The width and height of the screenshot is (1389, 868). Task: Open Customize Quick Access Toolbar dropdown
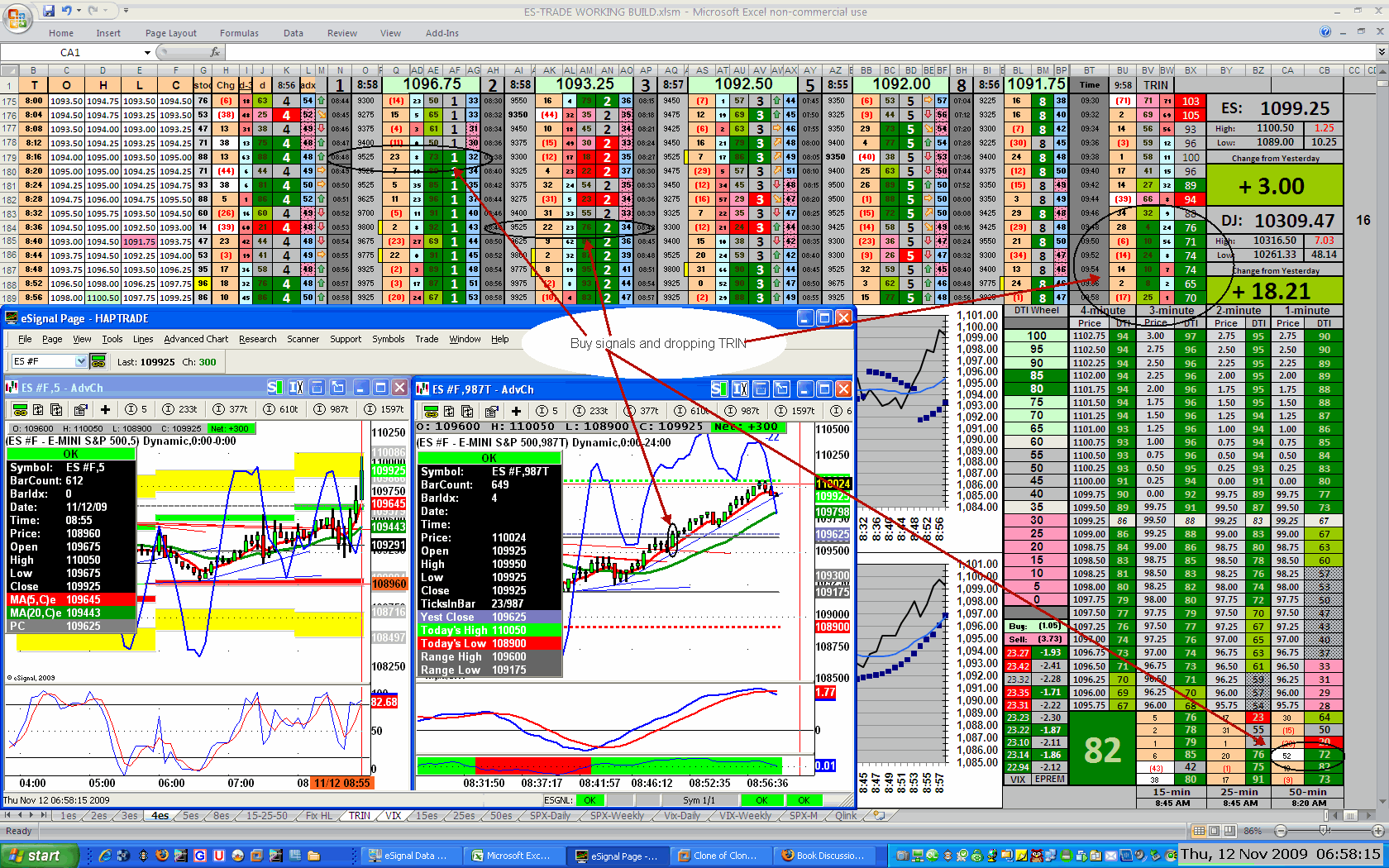(126, 11)
